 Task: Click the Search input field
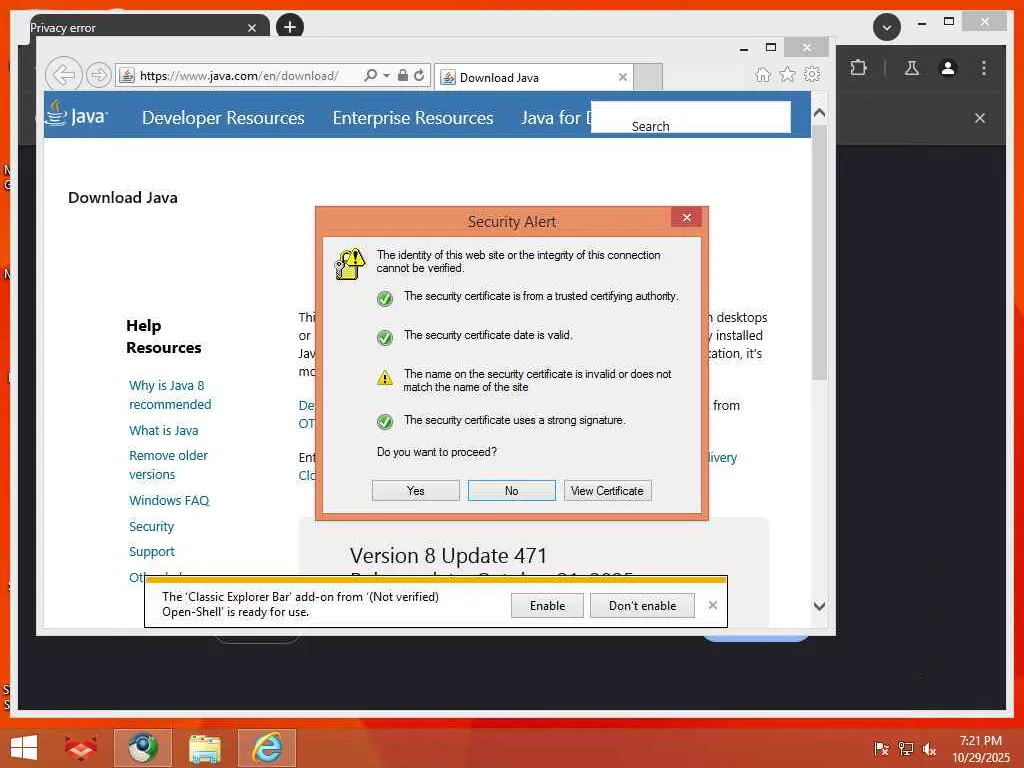pyautogui.click(x=690, y=117)
